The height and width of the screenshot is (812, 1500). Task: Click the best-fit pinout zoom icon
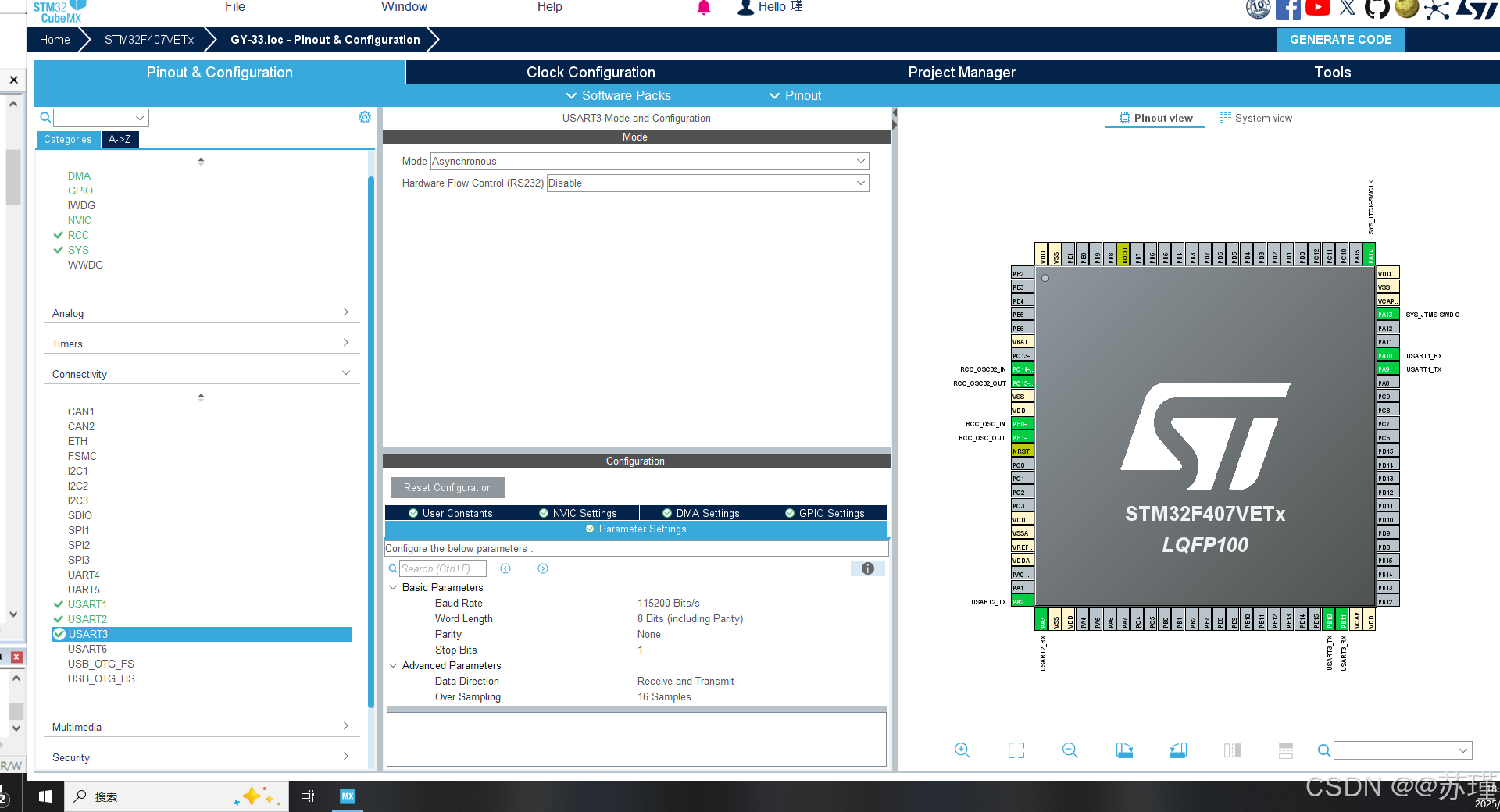1016,750
